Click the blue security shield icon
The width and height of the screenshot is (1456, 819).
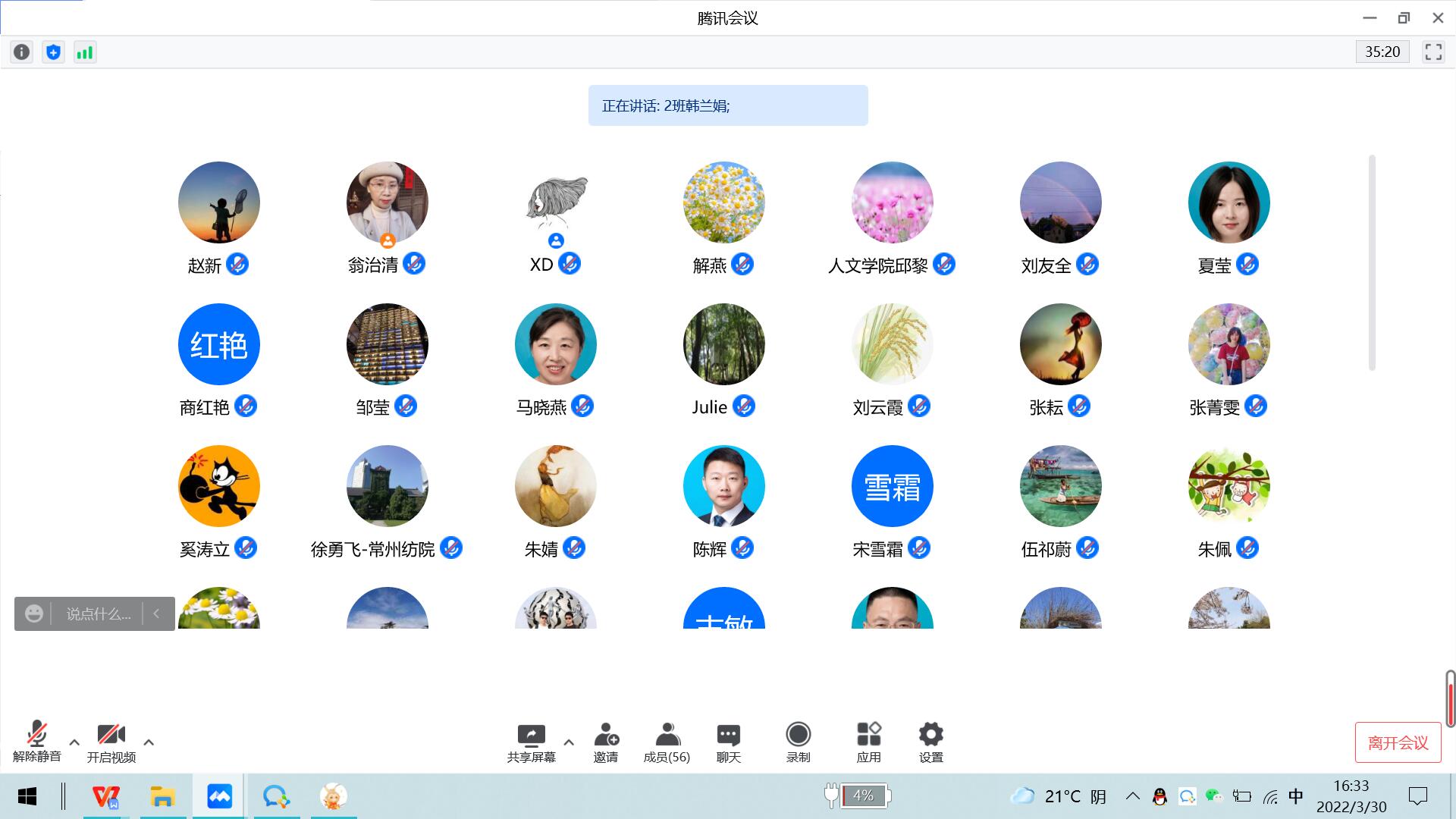pyautogui.click(x=53, y=52)
